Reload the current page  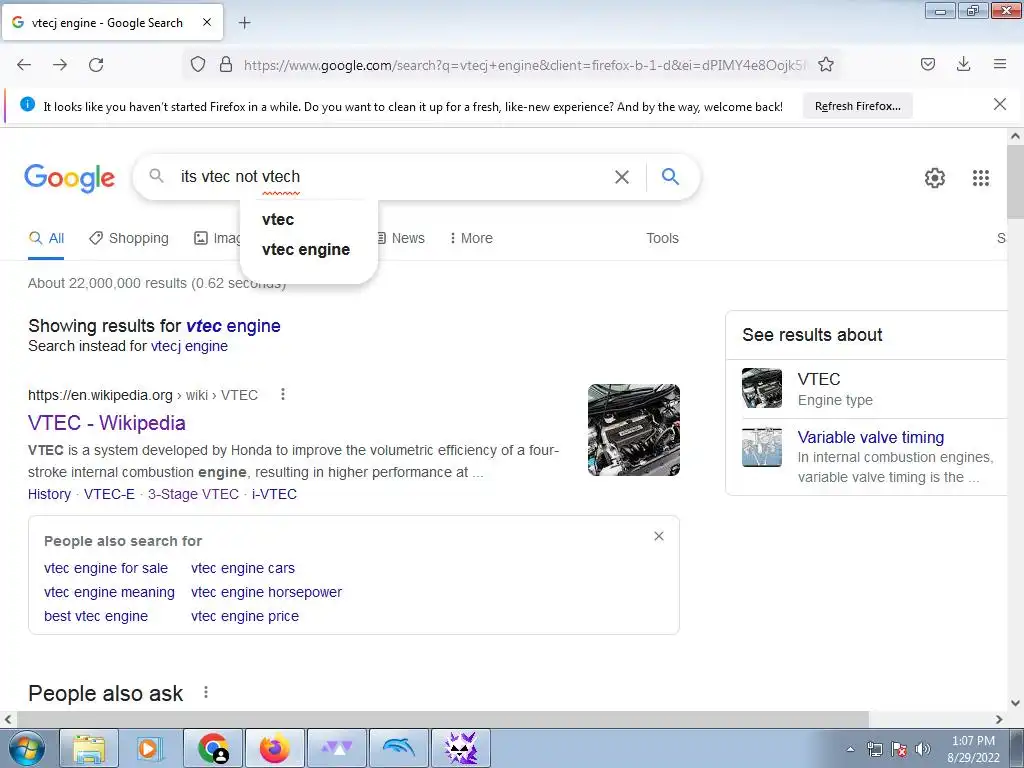[96, 65]
